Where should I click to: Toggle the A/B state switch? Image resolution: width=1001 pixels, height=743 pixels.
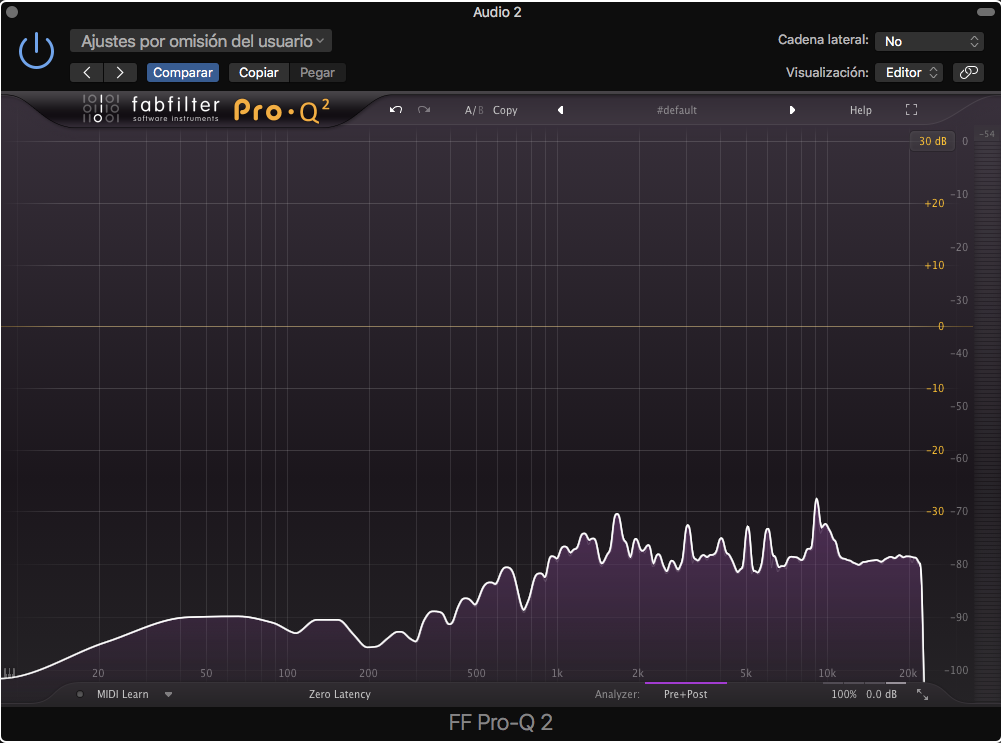pos(474,110)
